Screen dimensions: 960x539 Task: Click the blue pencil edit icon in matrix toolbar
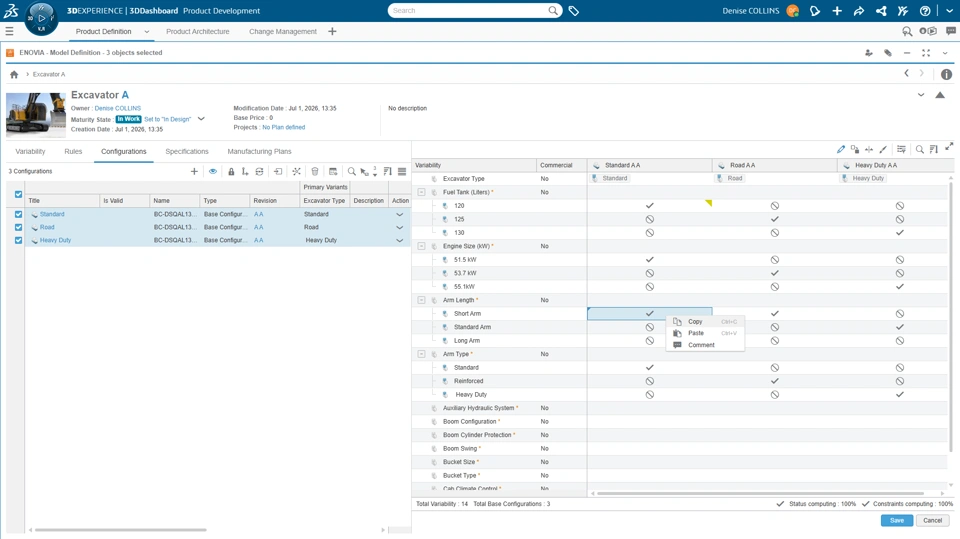point(841,149)
